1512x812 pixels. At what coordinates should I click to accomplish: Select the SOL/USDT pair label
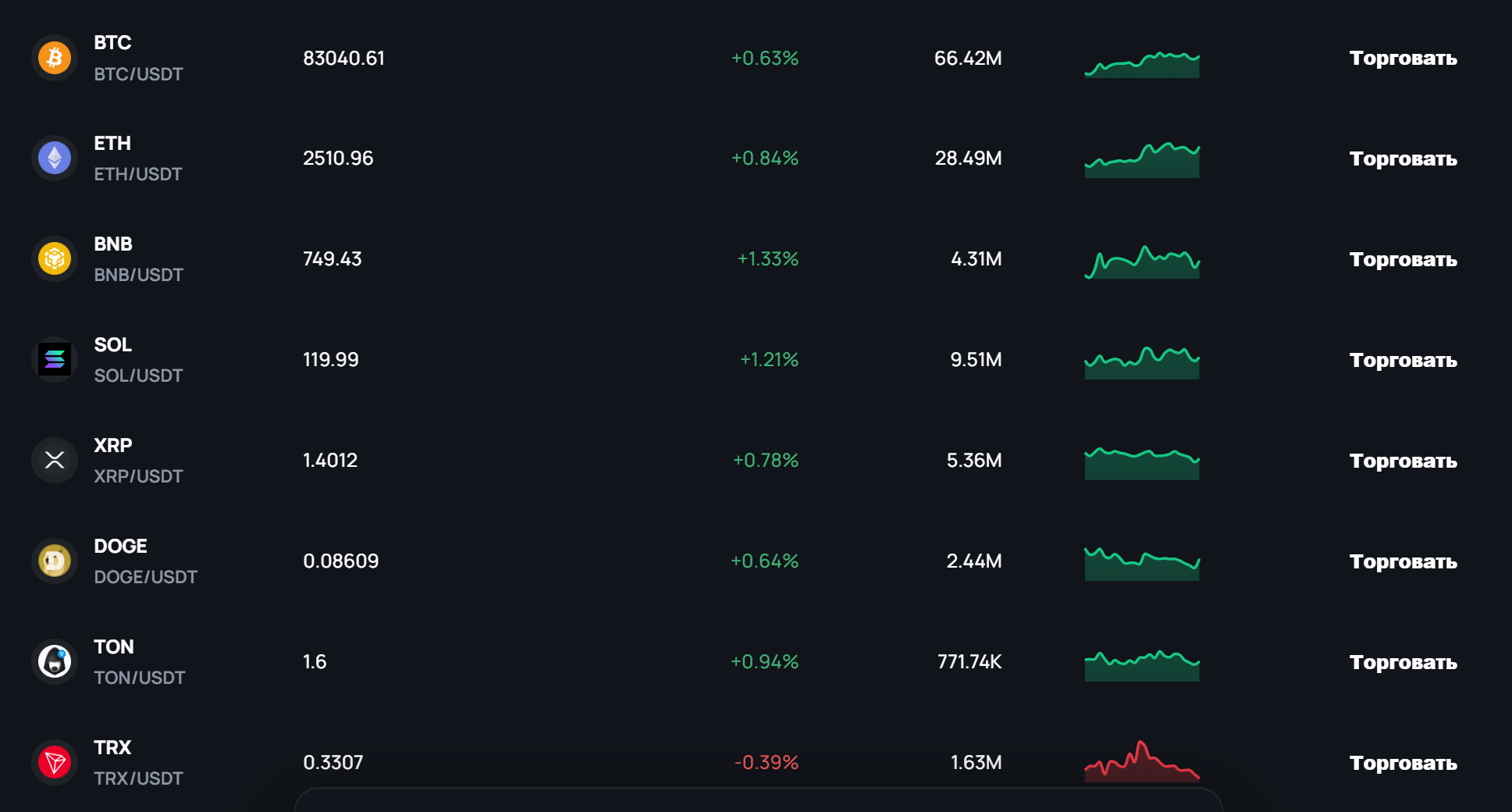(138, 376)
